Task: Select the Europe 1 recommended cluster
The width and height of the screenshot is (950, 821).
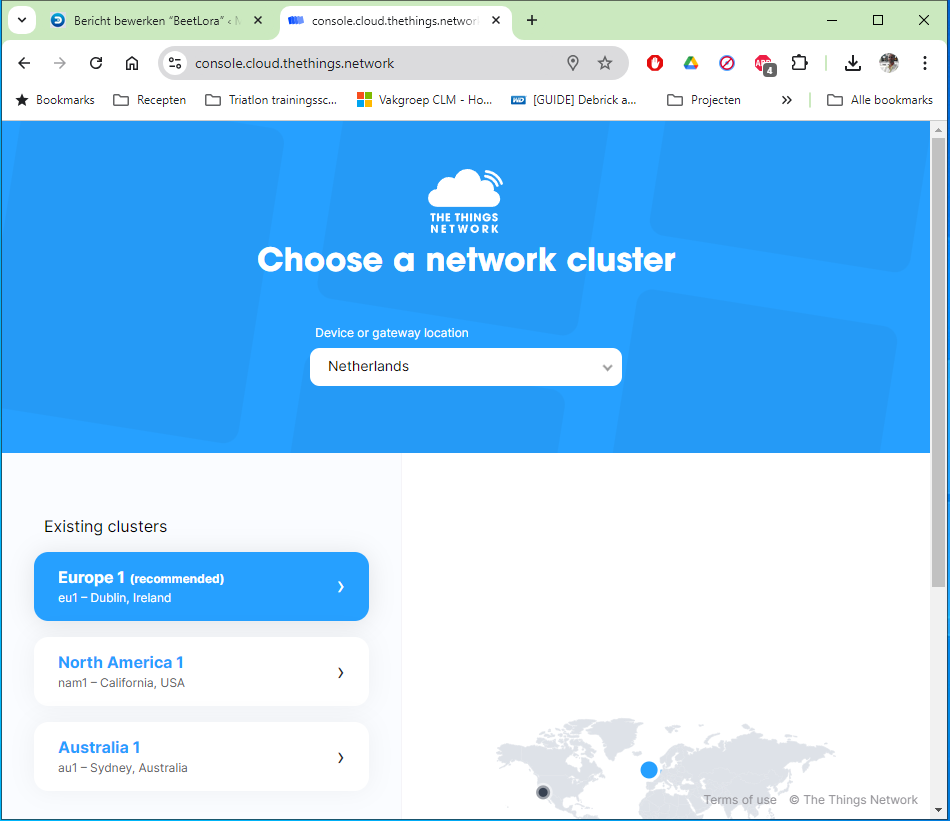Action: click(201, 587)
